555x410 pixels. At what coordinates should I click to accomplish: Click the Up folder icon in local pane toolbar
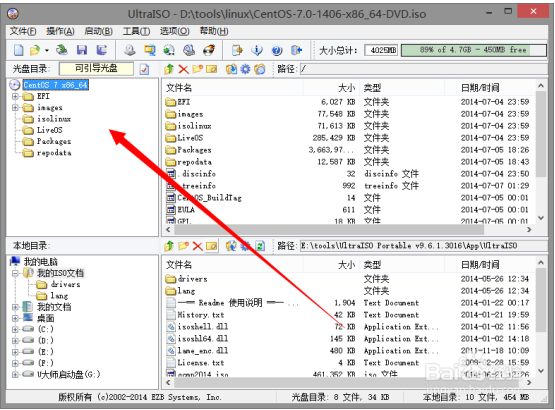[169, 246]
